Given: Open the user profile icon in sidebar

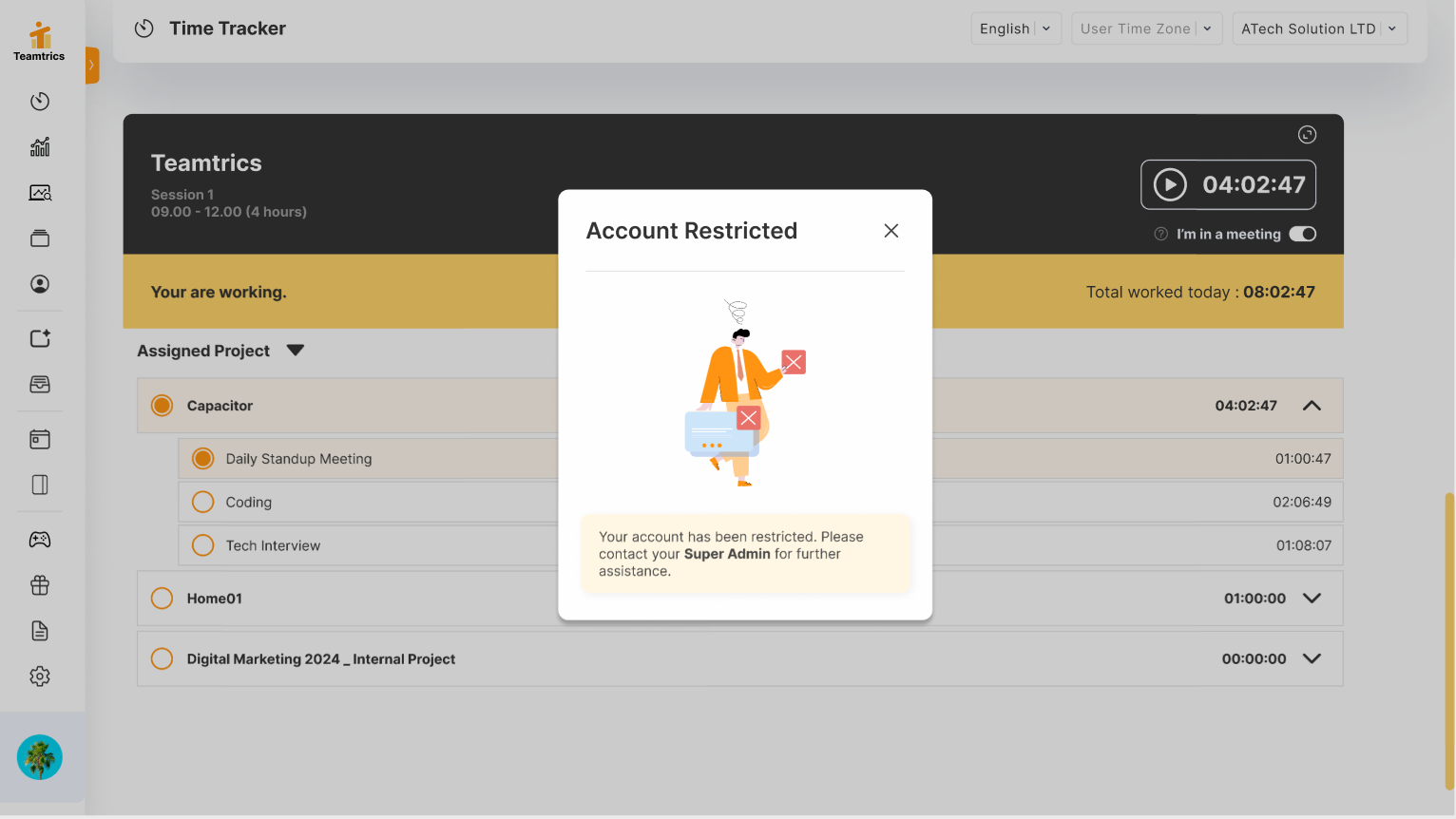Looking at the screenshot, I should [40, 284].
